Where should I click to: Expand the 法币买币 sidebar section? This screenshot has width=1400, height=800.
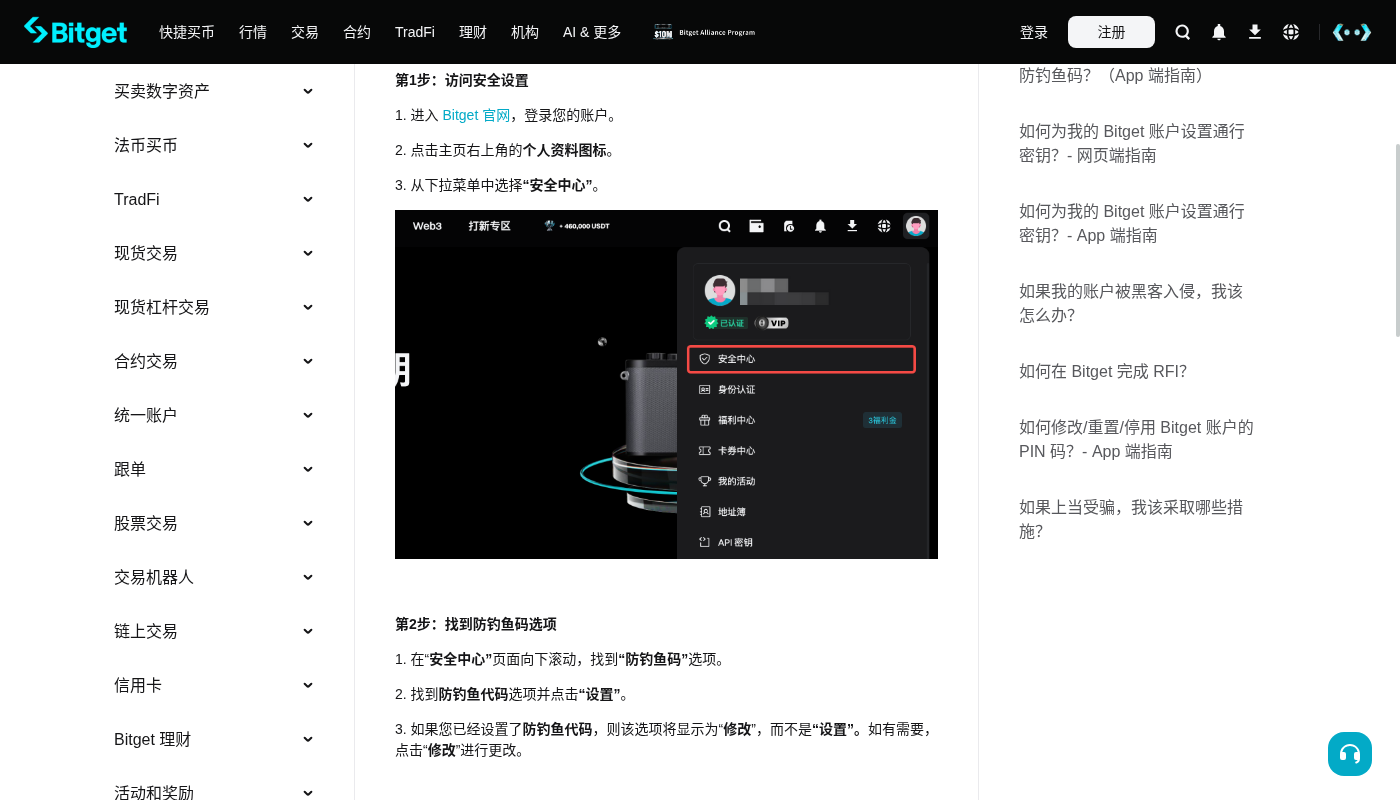(214, 145)
